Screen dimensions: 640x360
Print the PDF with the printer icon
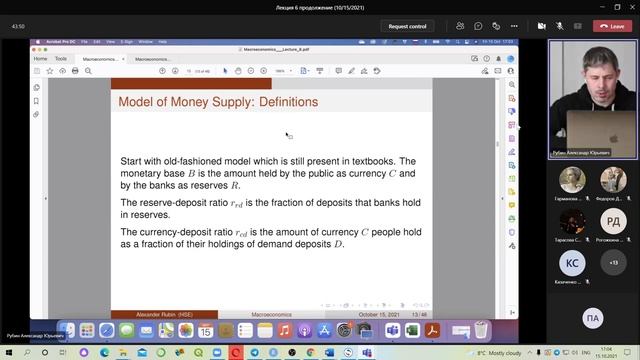75,71
